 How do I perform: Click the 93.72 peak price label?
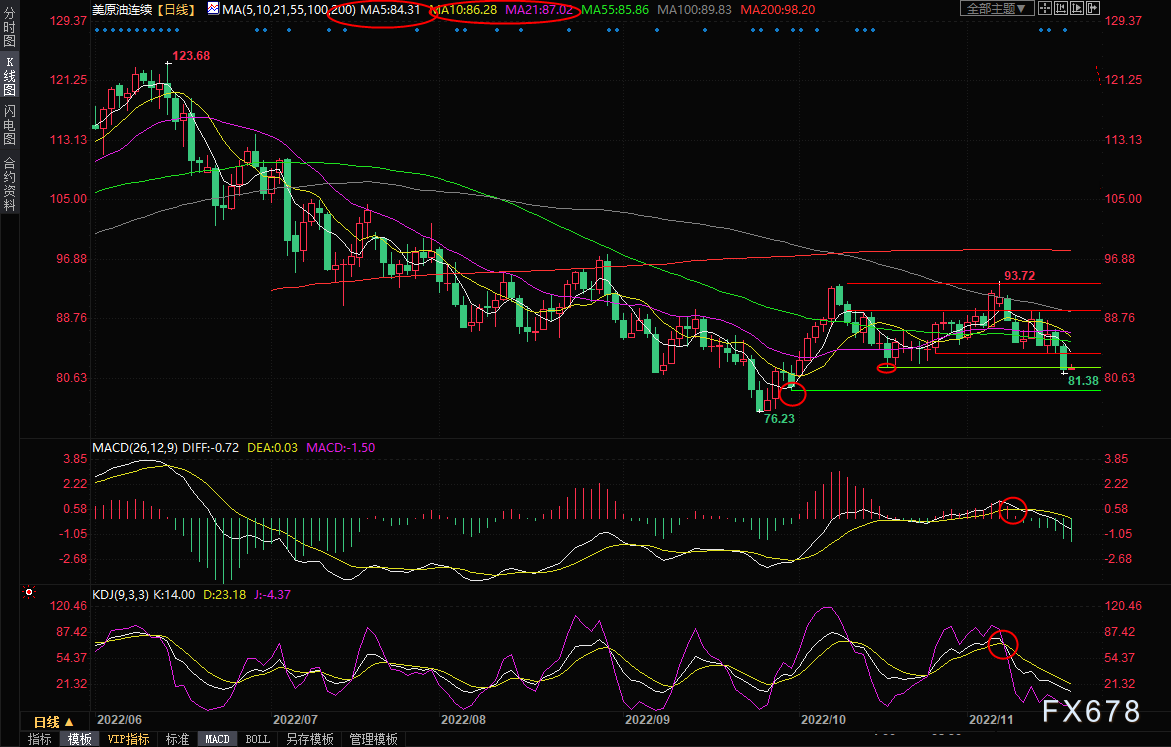click(1019, 276)
